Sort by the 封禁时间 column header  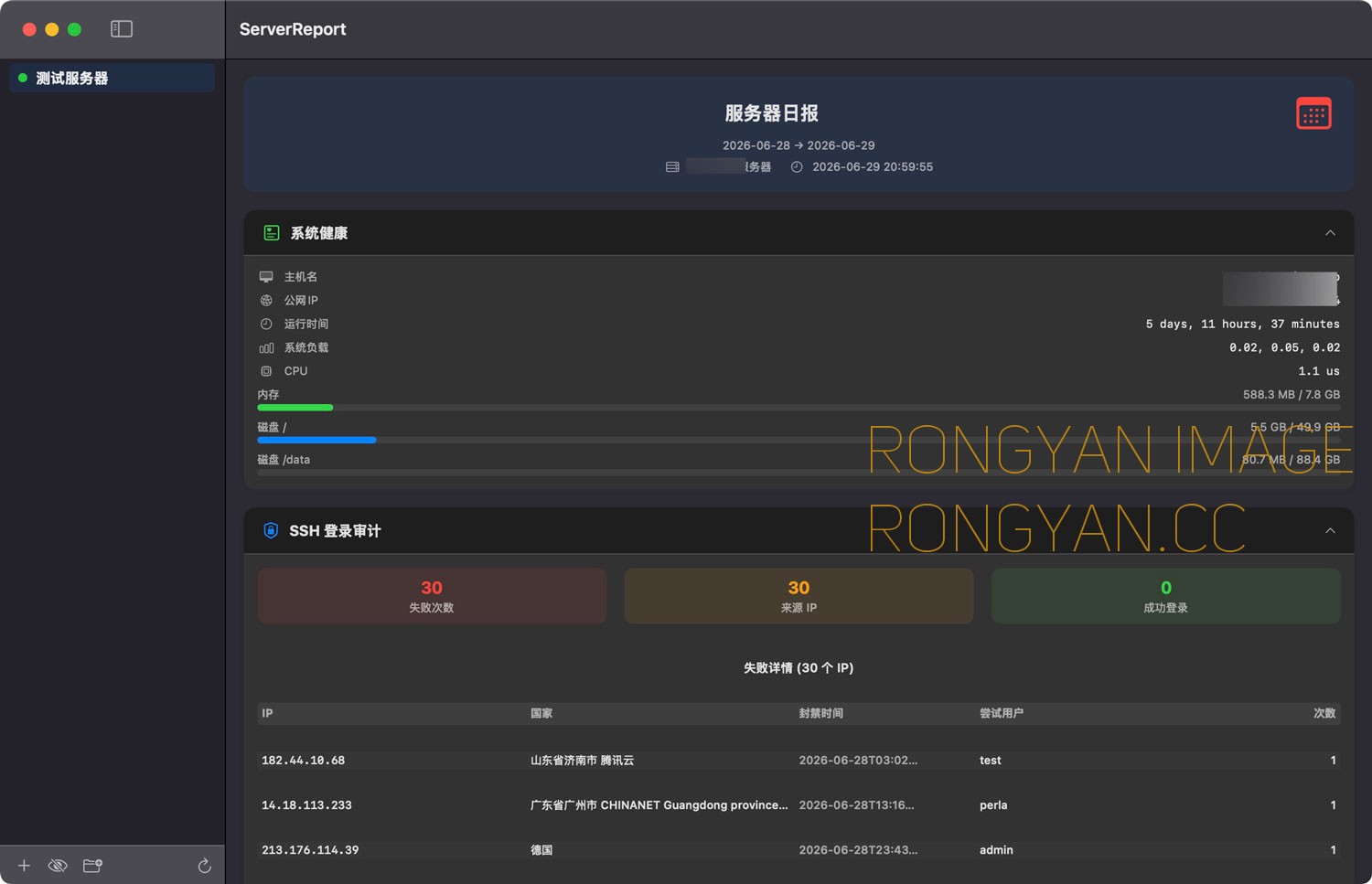[820, 713]
